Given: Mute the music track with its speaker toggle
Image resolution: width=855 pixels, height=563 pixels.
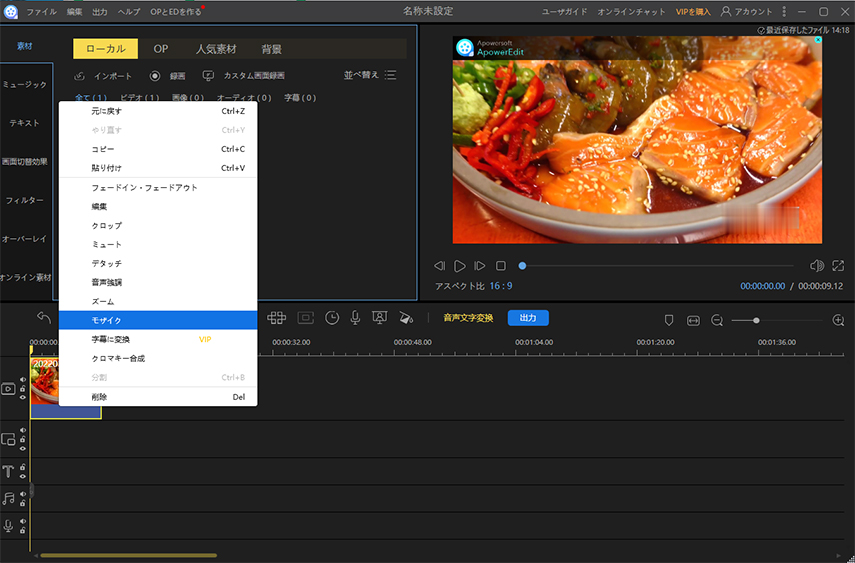Looking at the screenshot, I should tap(22, 493).
